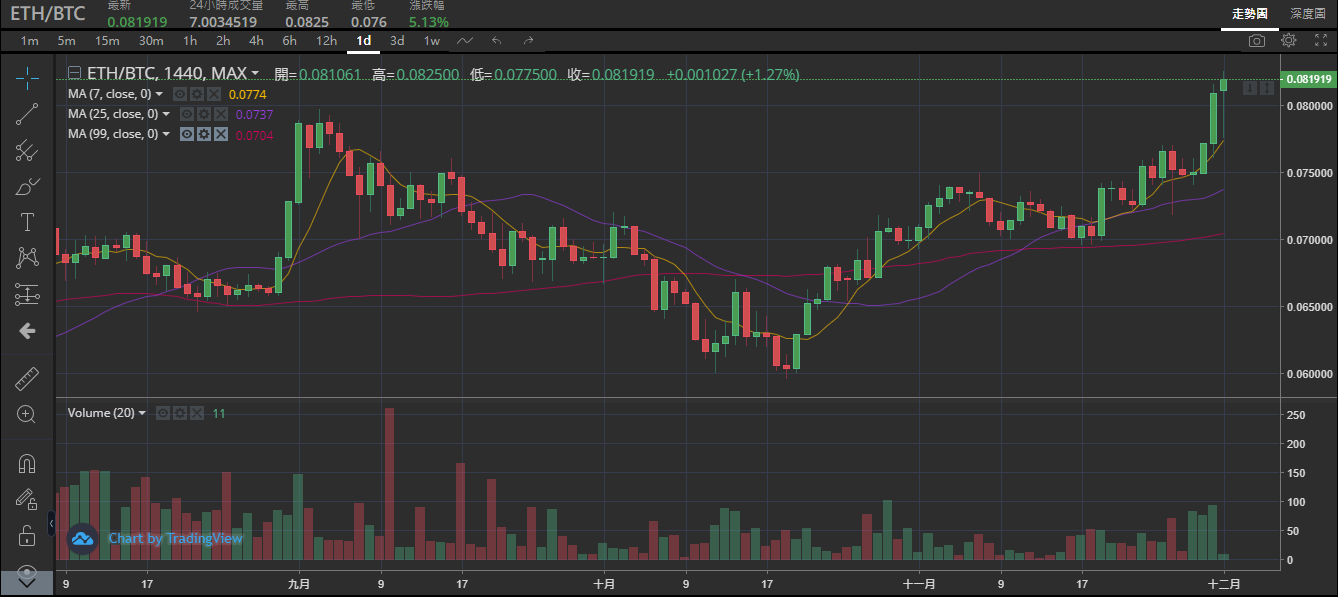Hide MA 25 indicator eye icon
The image size is (1338, 597).
click(186, 114)
